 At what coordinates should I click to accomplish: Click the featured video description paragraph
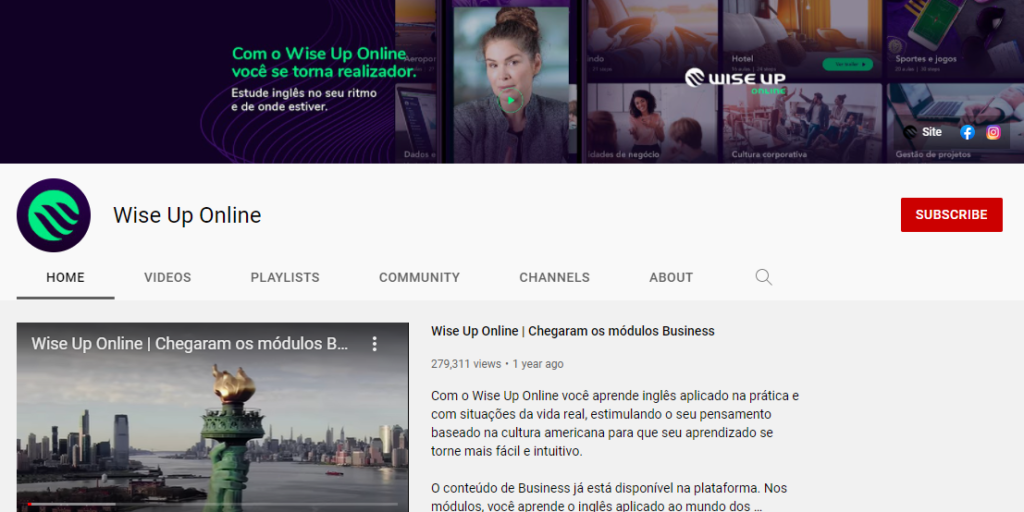pos(615,451)
